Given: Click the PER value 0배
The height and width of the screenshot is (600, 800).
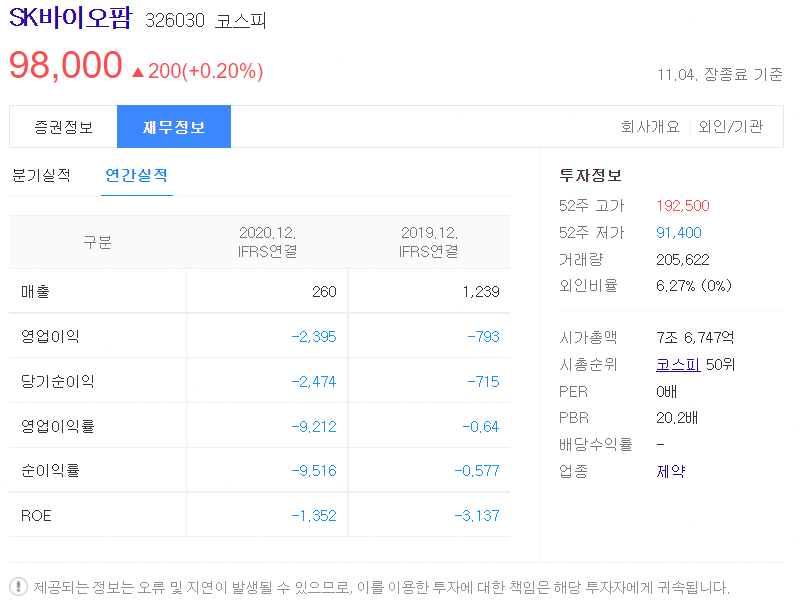Looking at the screenshot, I should coord(666,392).
